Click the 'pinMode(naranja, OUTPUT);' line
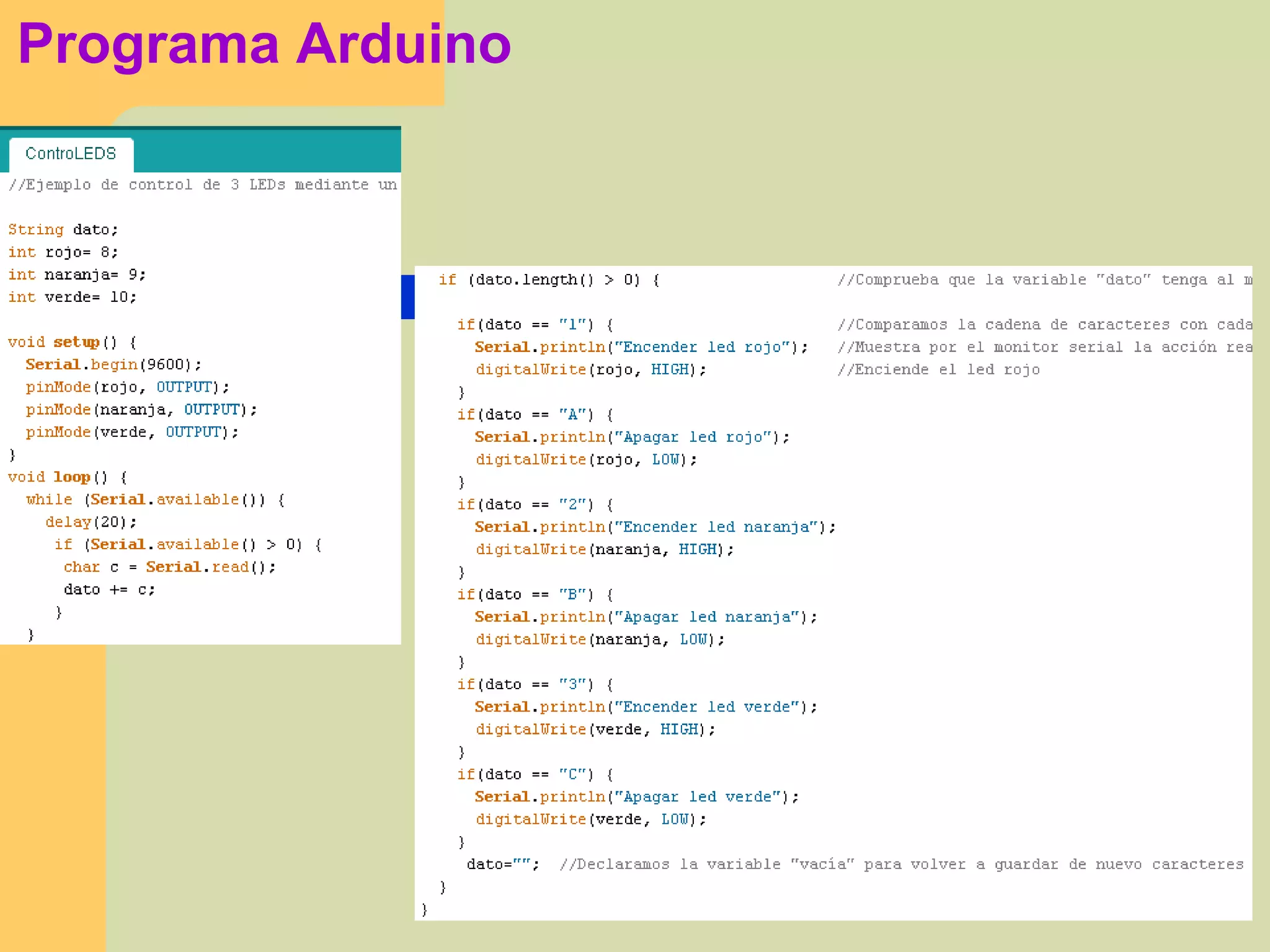Viewport: 1270px width, 952px height. (x=141, y=410)
